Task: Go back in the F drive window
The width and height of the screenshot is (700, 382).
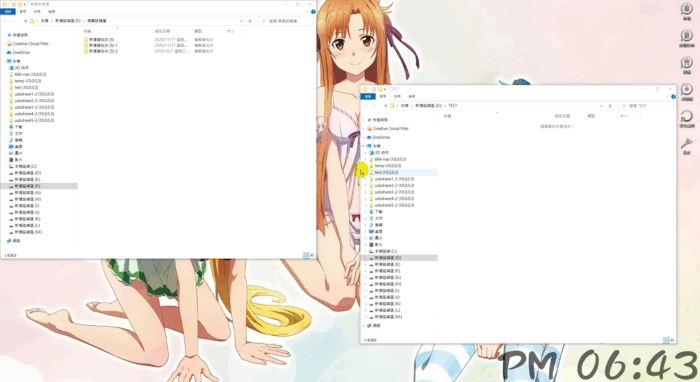Action: pyautogui.click(x=5, y=21)
